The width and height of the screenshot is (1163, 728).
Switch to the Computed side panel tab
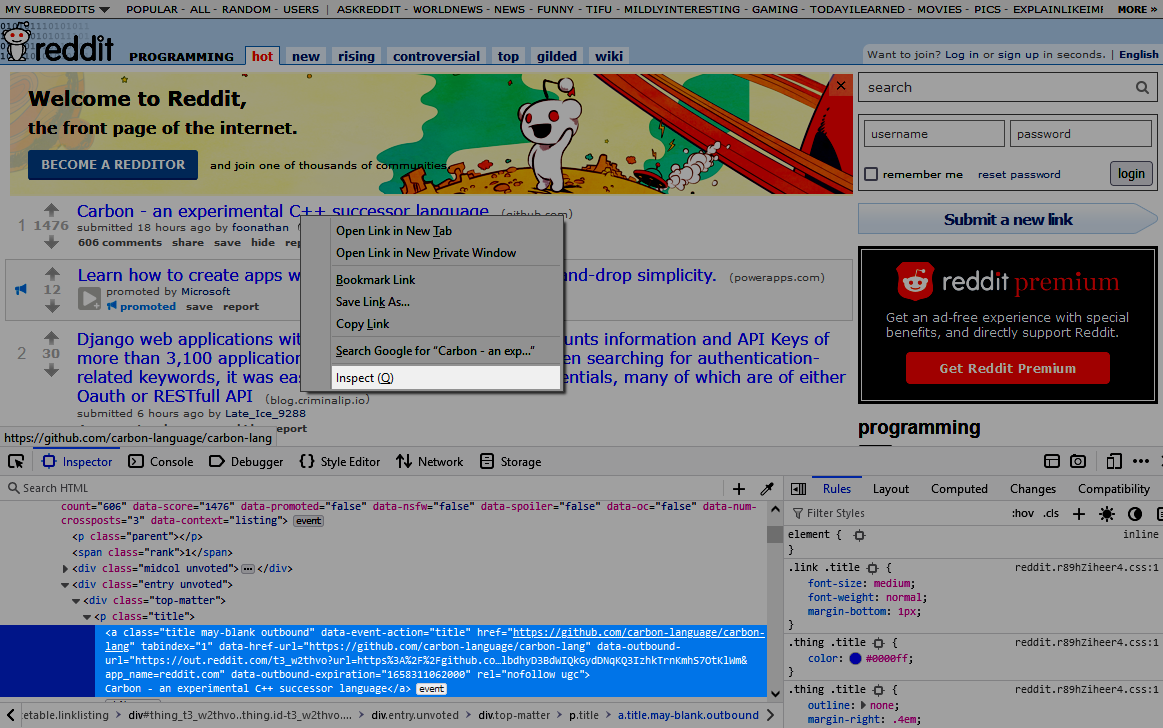[x=959, y=489]
